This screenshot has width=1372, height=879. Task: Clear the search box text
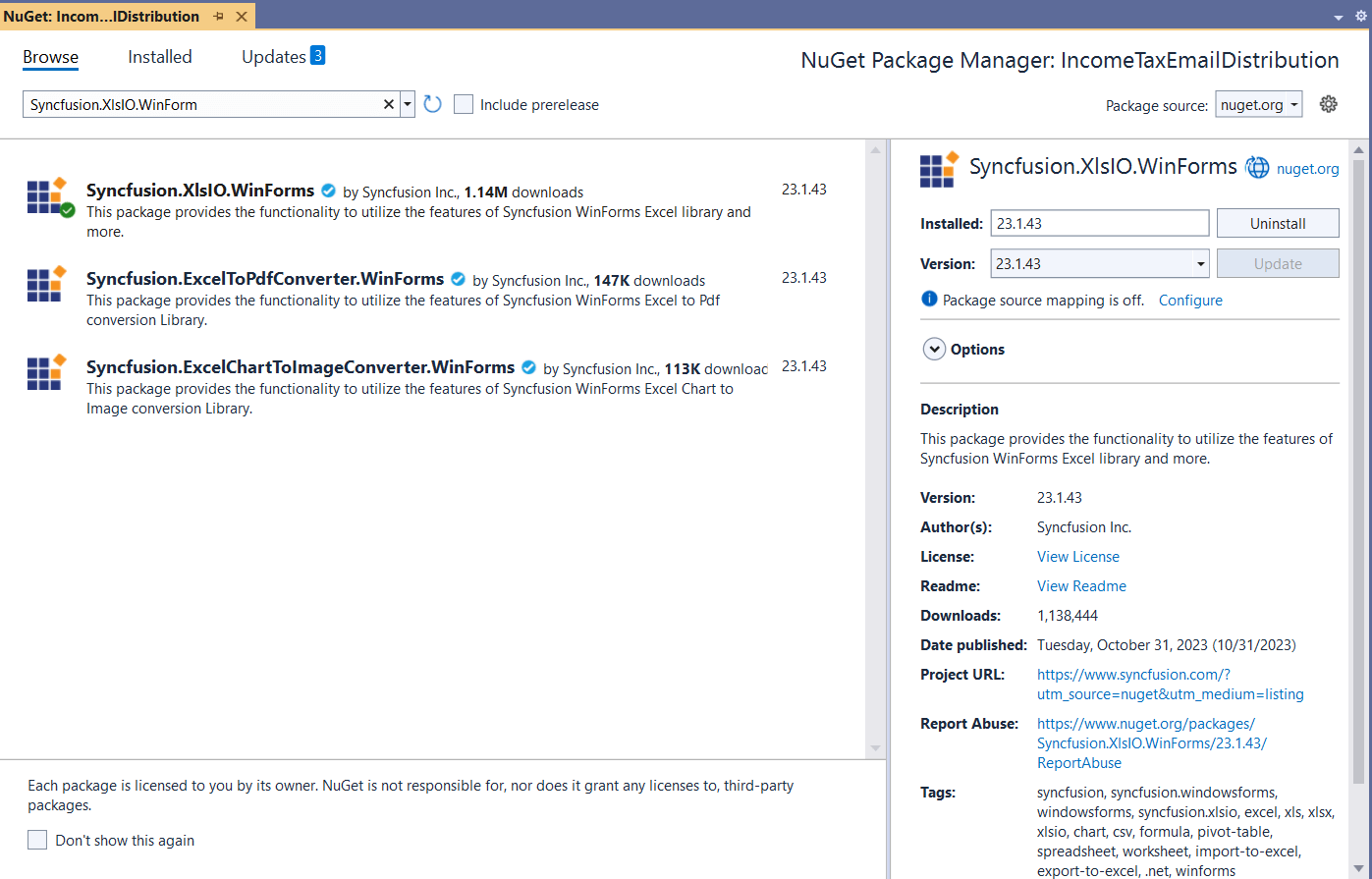tap(388, 104)
